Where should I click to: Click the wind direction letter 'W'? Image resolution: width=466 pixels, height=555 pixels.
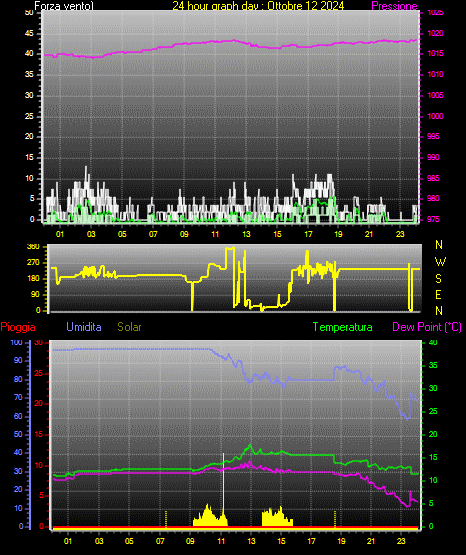pos(440,262)
